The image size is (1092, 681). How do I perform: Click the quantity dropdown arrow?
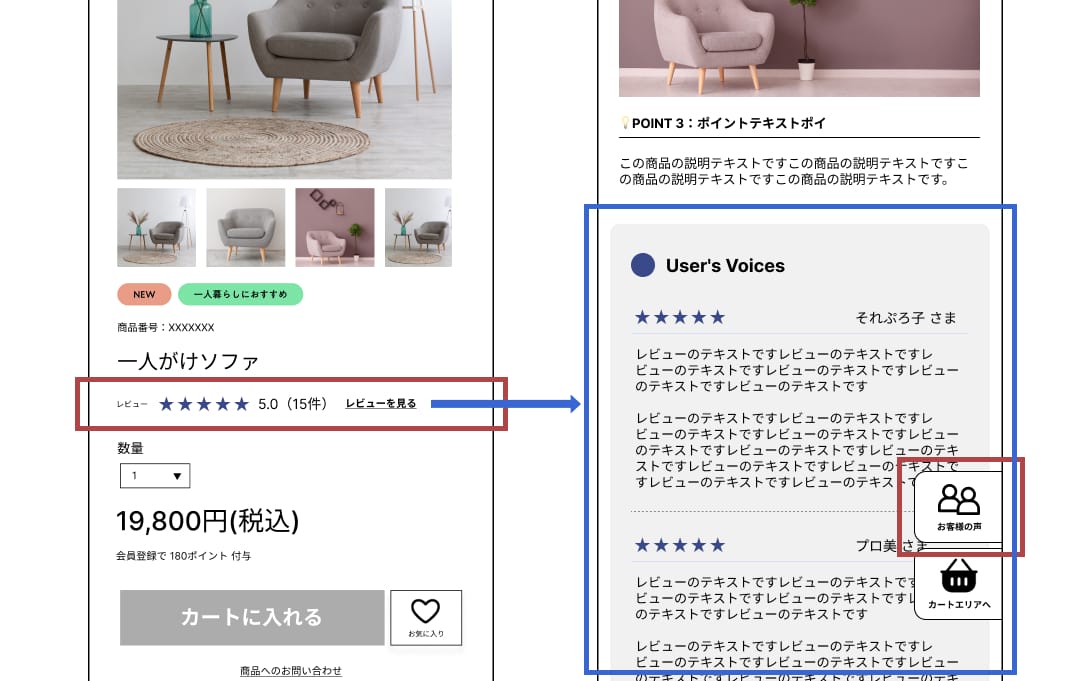(x=177, y=476)
